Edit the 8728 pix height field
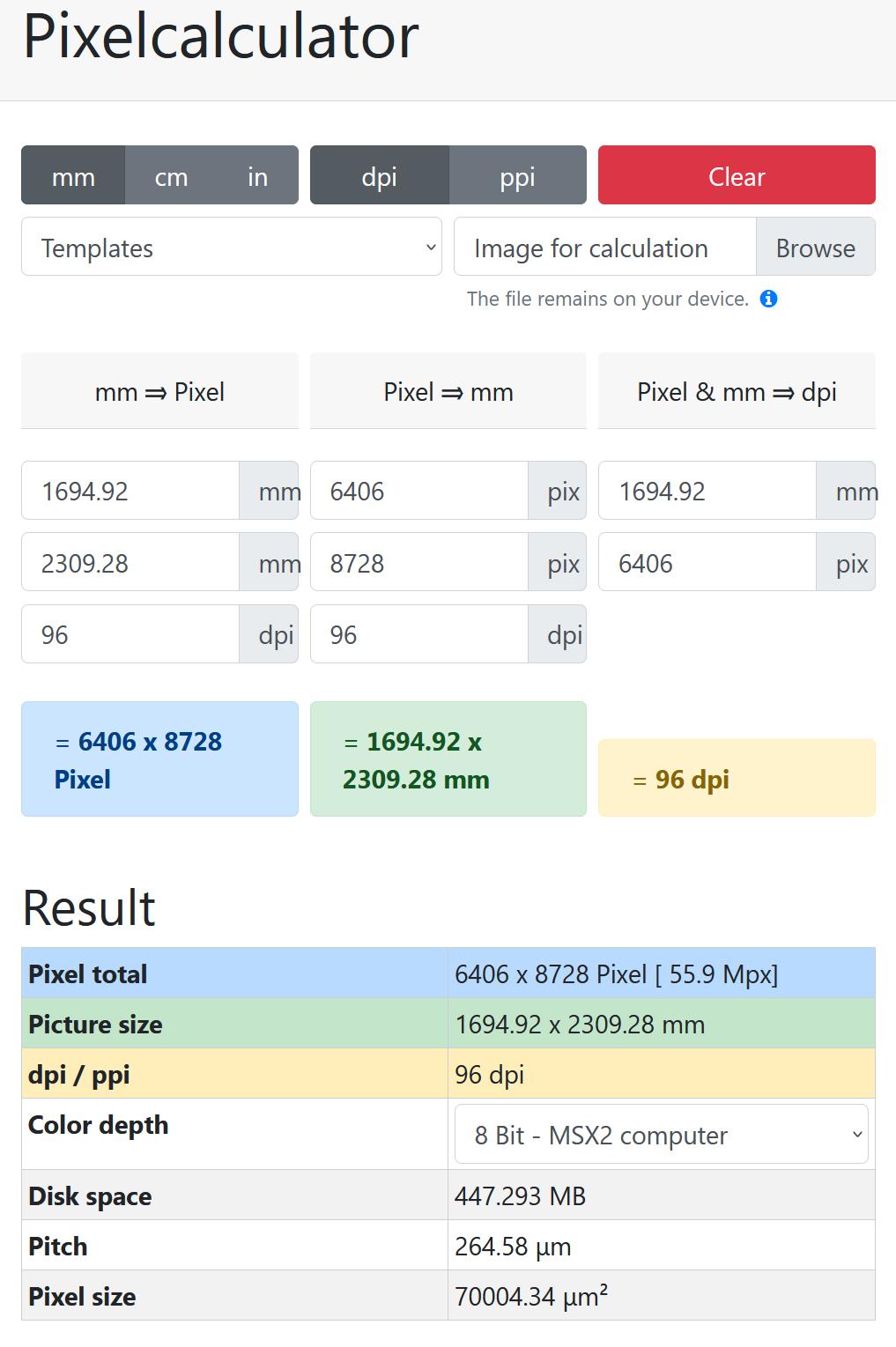Image resolution: width=896 pixels, height=1347 pixels. click(x=419, y=563)
